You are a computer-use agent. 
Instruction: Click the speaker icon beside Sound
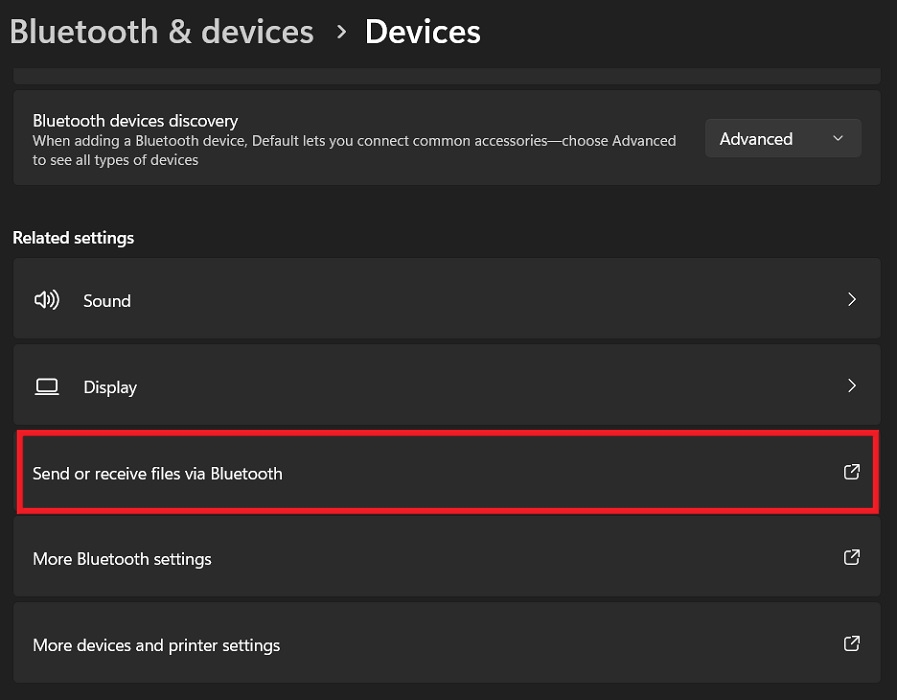click(46, 299)
